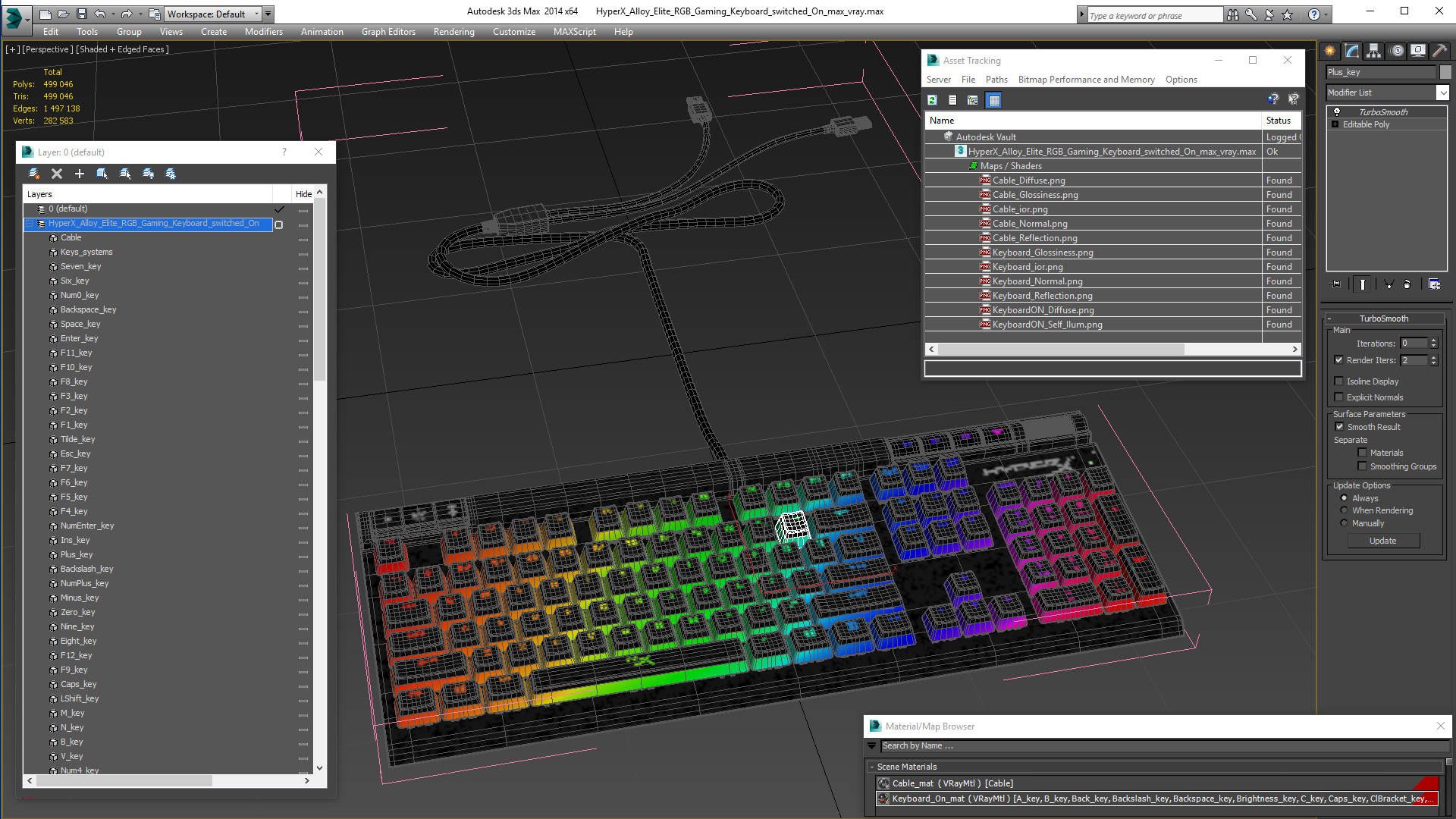1456x819 pixels.
Task: Click the viewport Shaded + Edged Faces label
Action: [122, 49]
